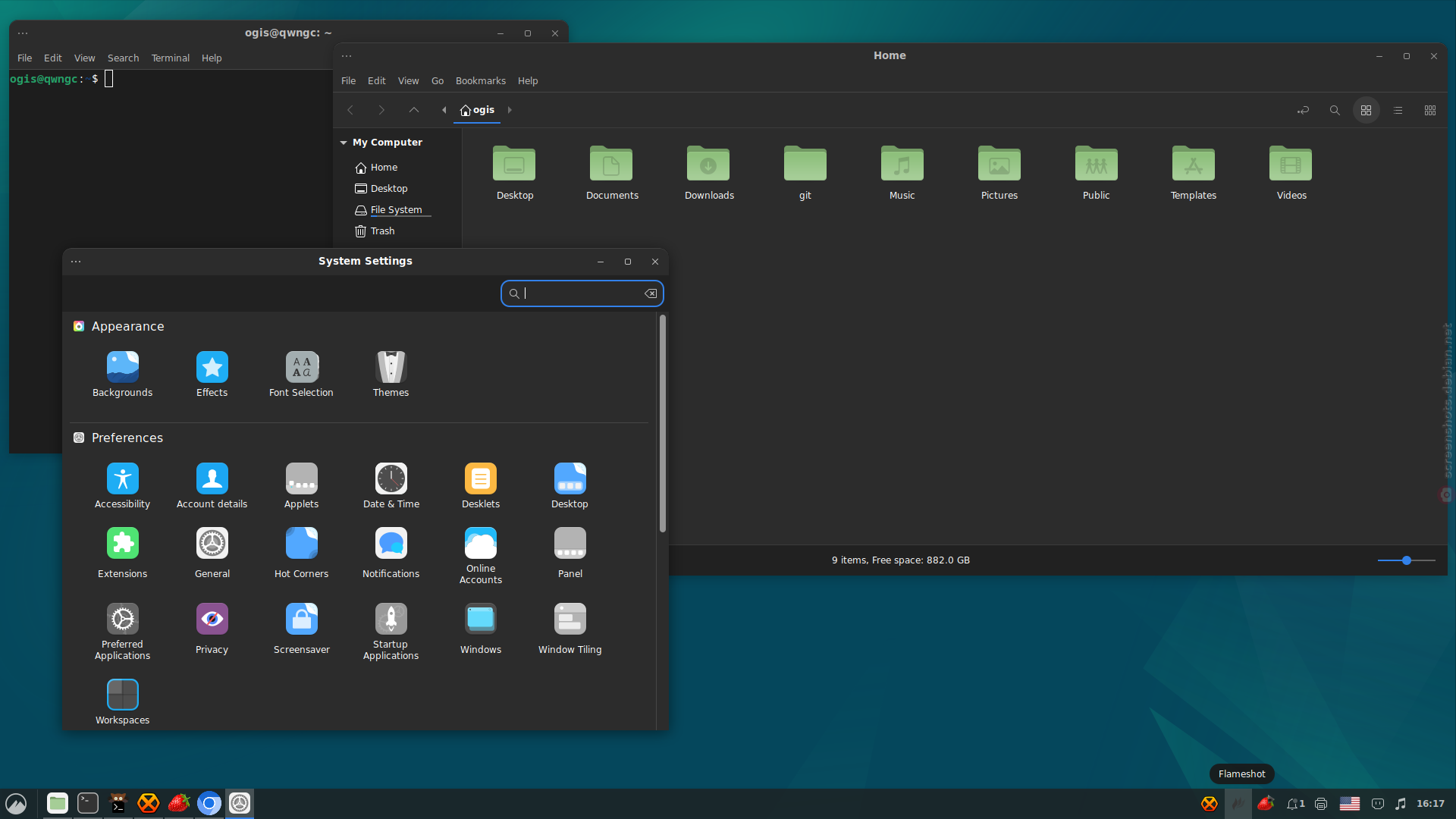Open Search menu in terminal window
This screenshot has width=1456, height=819.
123,58
